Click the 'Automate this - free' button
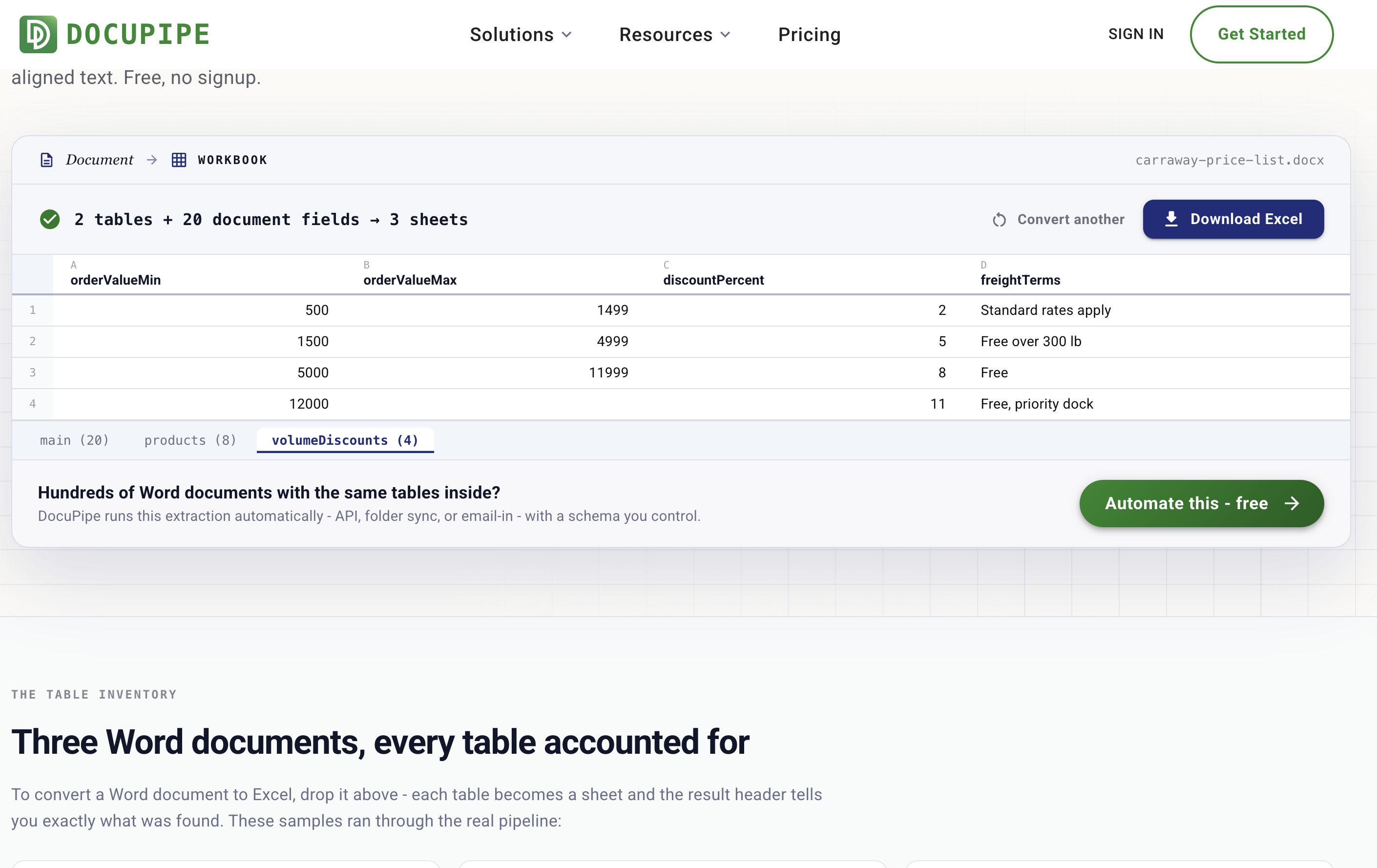Viewport: 1377px width, 868px height. (x=1201, y=503)
